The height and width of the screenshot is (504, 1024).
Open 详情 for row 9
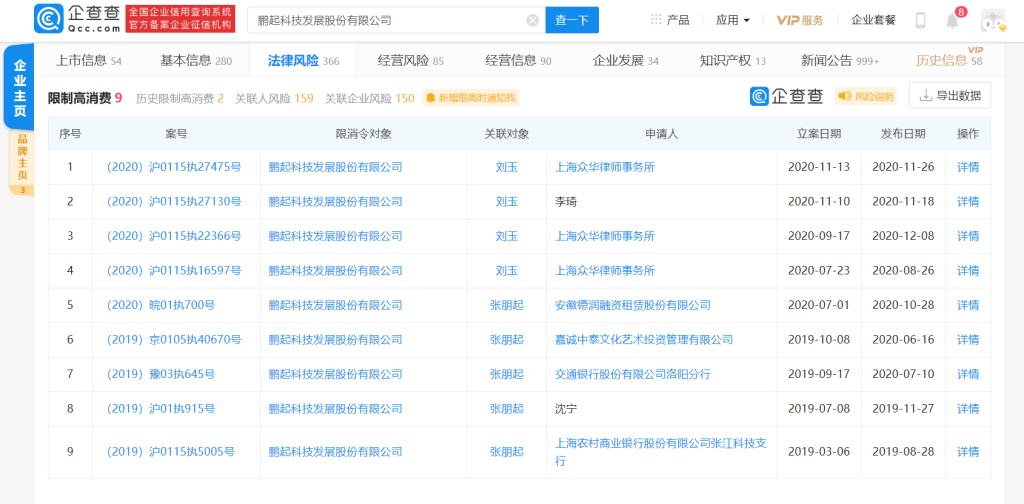(x=968, y=452)
